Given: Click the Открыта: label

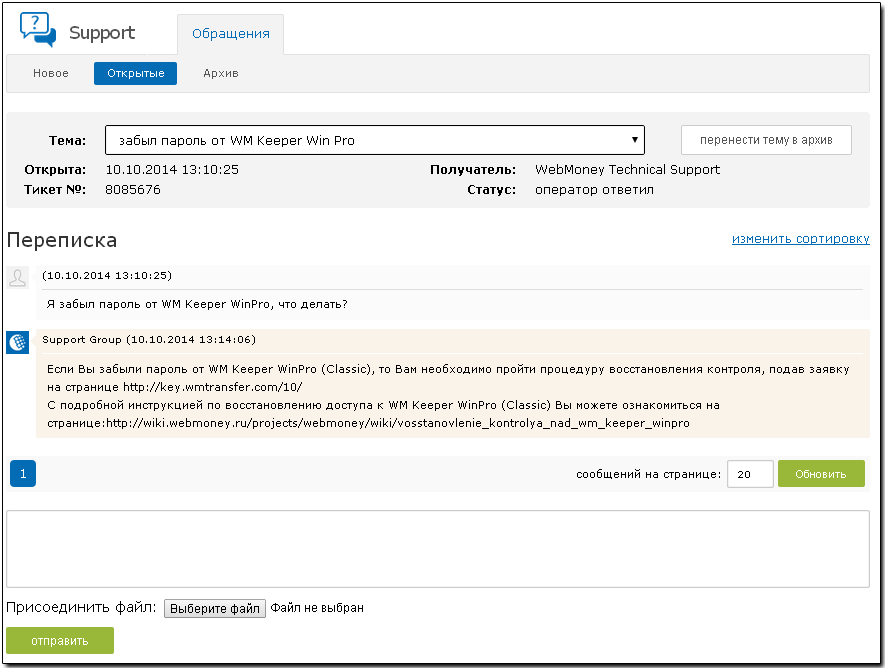Looking at the screenshot, I should [x=55, y=169].
